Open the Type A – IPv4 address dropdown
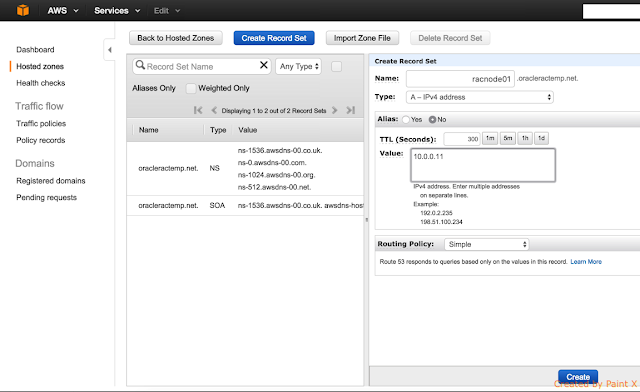The image size is (640, 392). pos(480,97)
